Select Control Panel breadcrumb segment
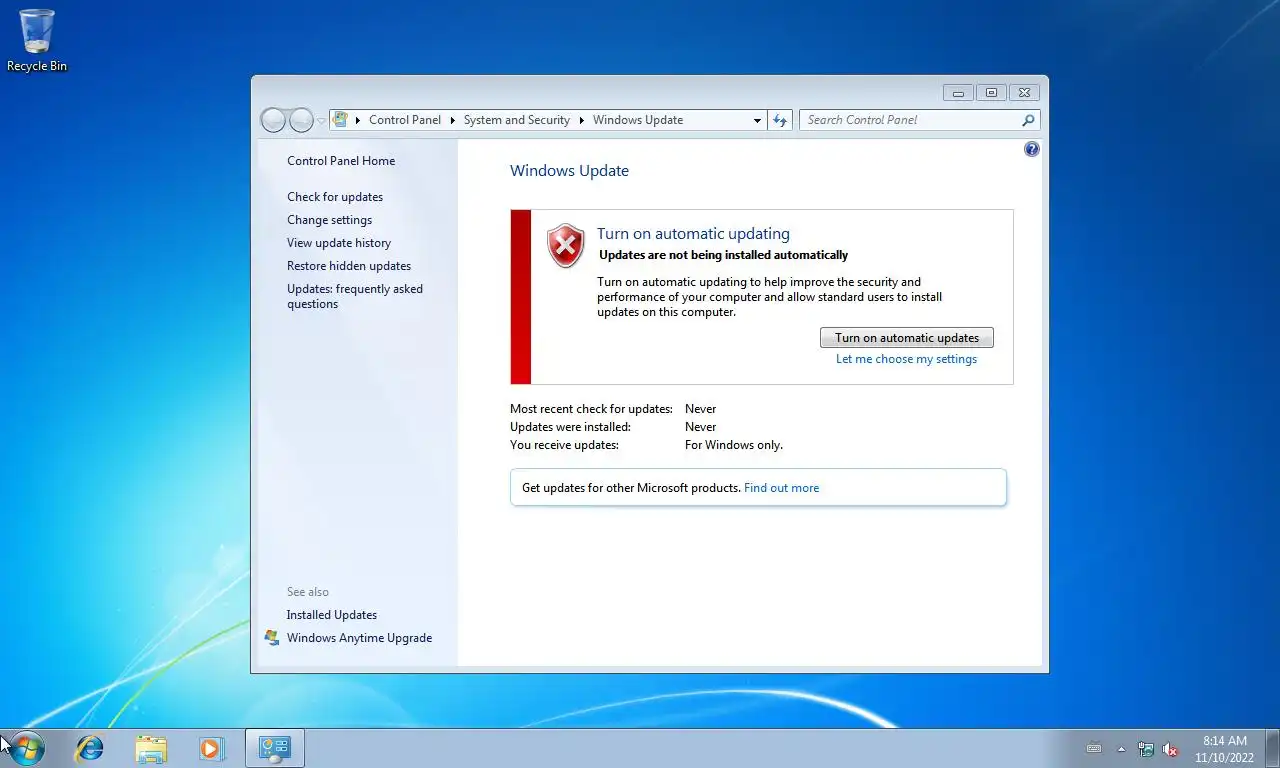This screenshot has width=1280, height=768. [x=405, y=120]
